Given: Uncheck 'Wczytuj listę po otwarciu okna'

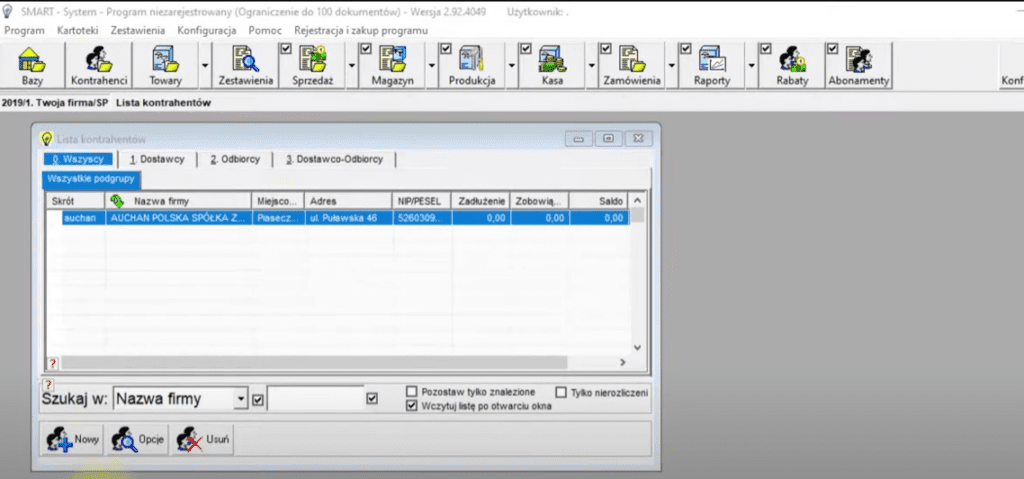Looking at the screenshot, I should [412, 407].
